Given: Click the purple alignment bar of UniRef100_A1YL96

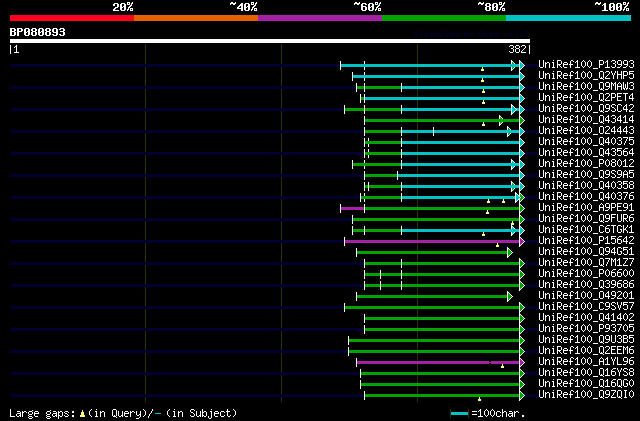Looking at the screenshot, I should (x=440, y=362).
